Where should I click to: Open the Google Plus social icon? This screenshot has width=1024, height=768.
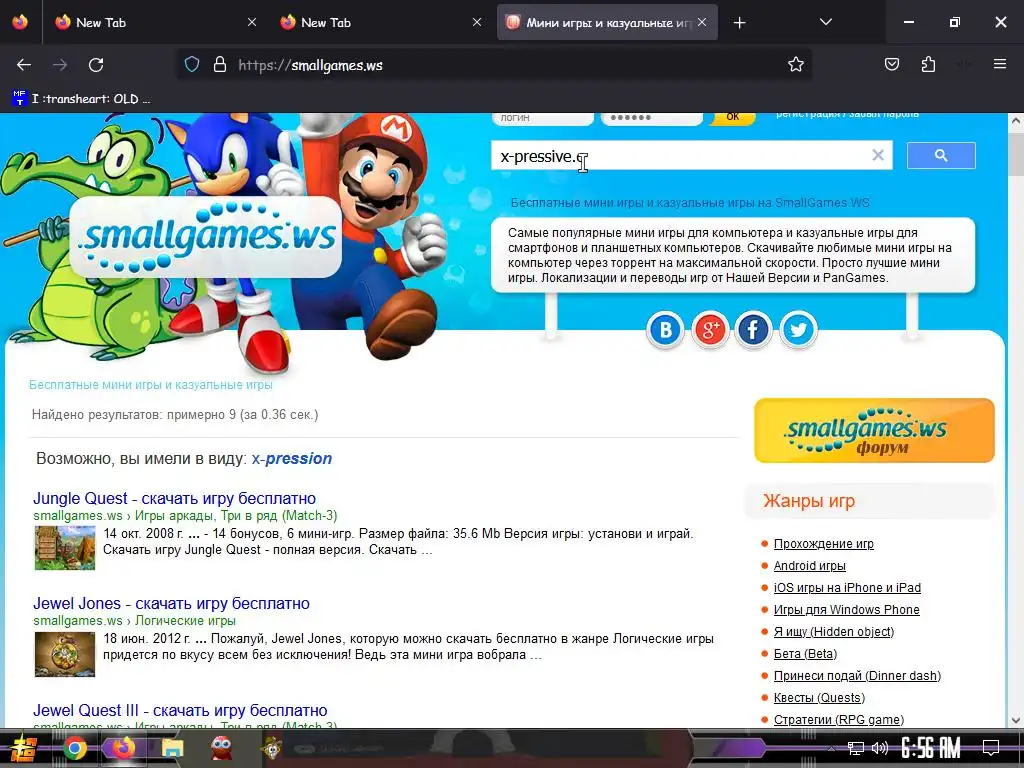click(710, 330)
